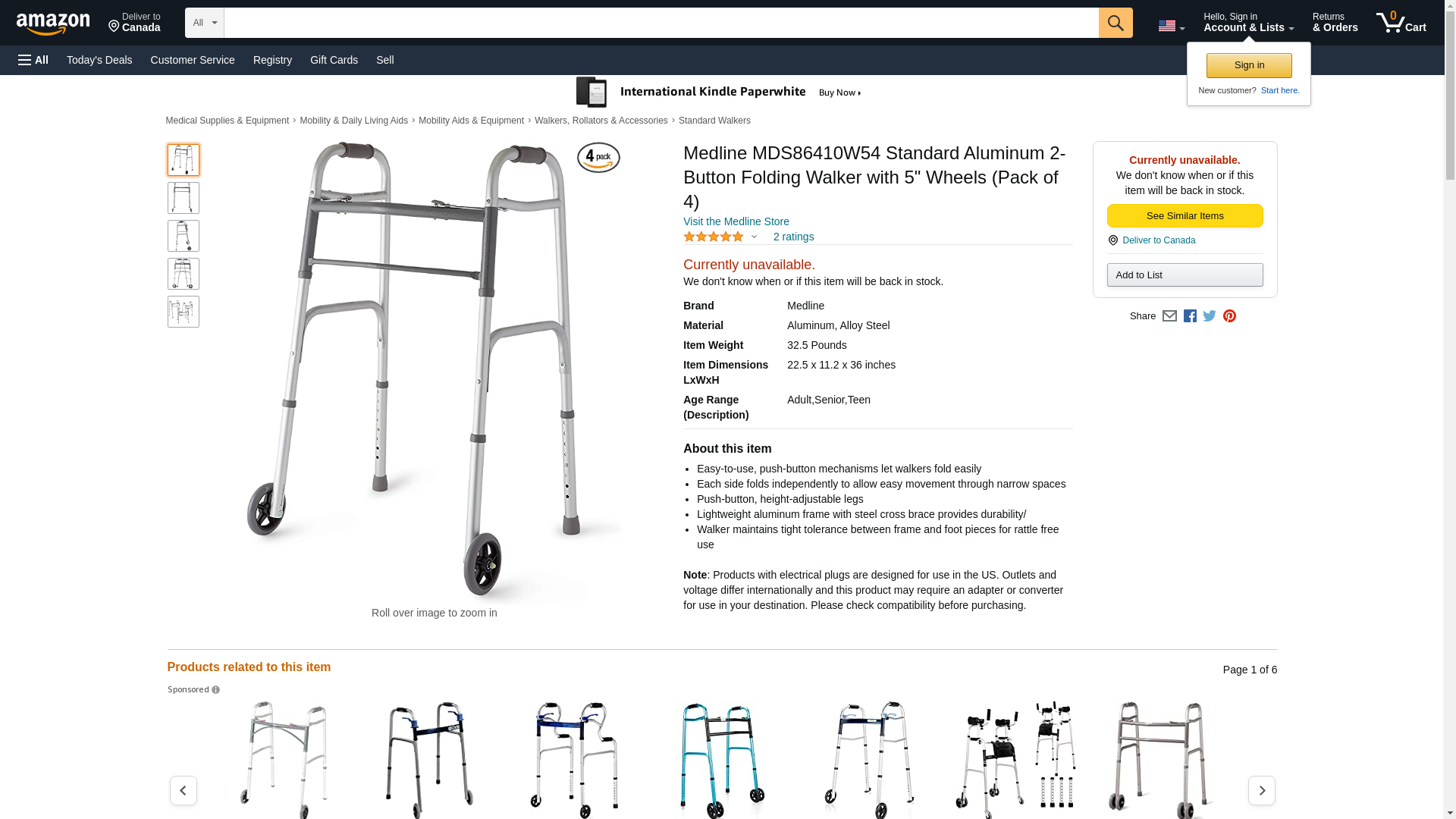Click the yellow Sign in button
Viewport: 1456px width, 819px height.
point(1248,65)
